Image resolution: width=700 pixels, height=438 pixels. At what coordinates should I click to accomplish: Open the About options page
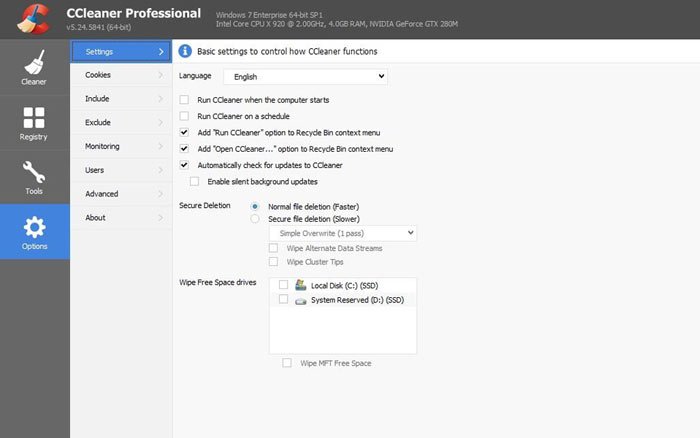point(121,217)
